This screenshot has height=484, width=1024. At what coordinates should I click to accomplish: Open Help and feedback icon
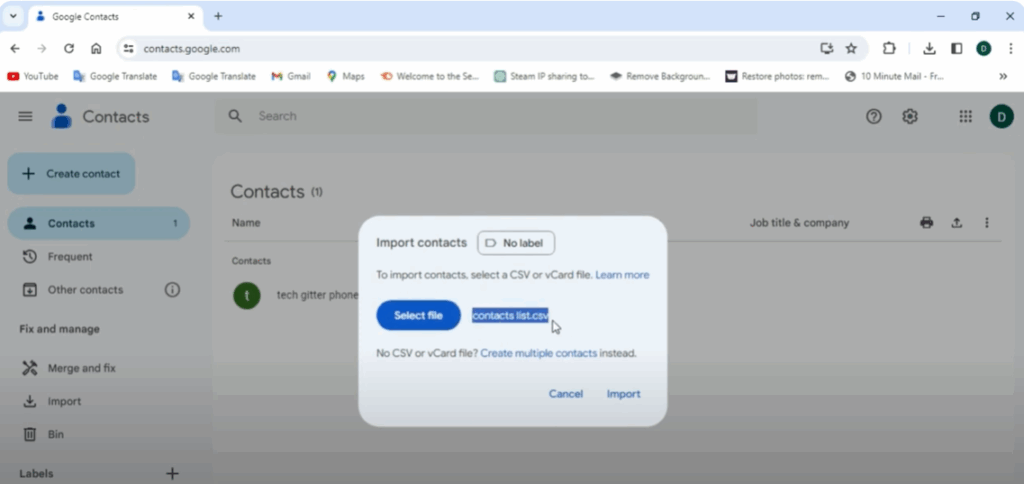click(x=873, y=116)
